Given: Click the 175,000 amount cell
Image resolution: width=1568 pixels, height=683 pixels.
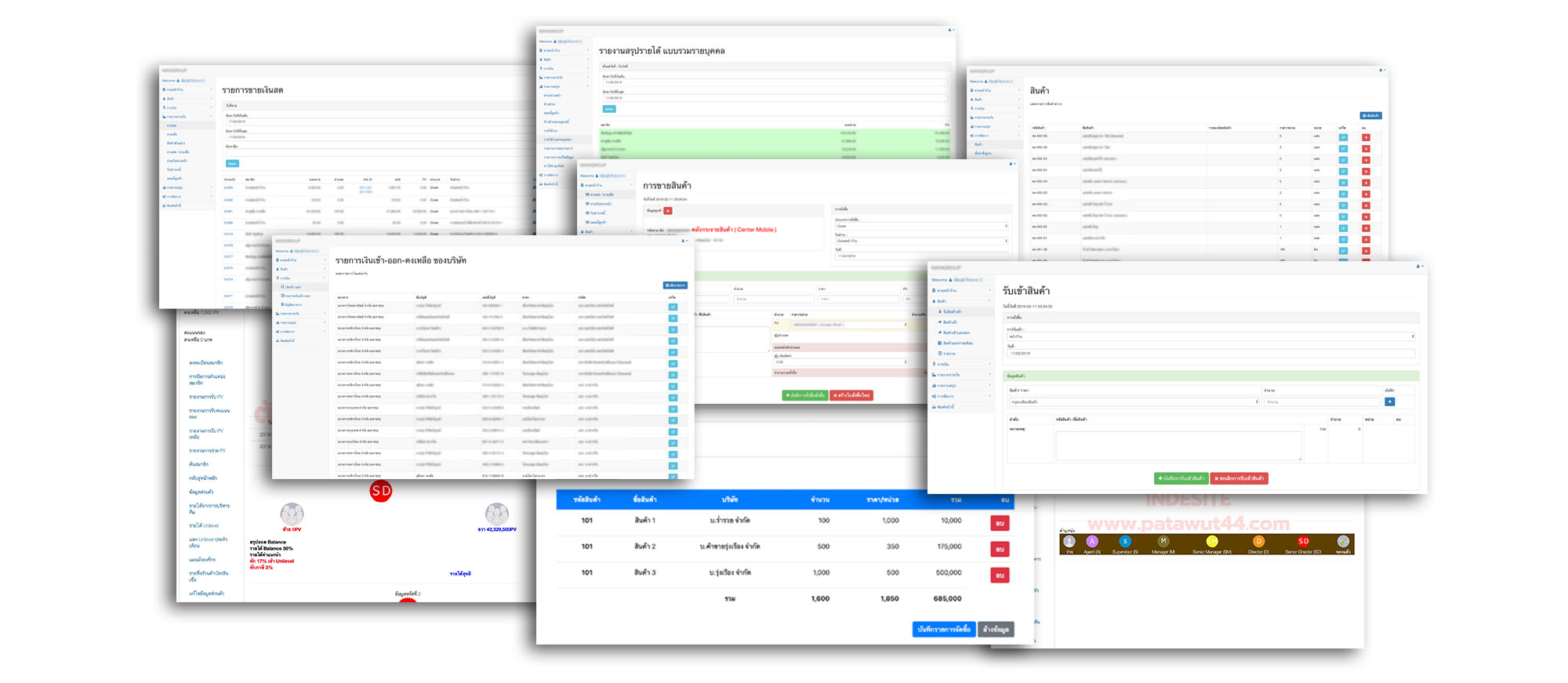Looking at the screenshot, I should pyautogui.click(x=949, y=547).
